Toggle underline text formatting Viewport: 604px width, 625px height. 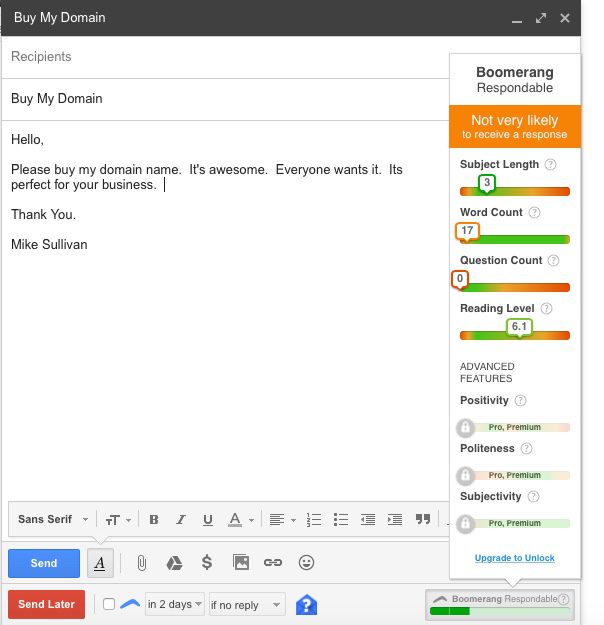point(208,519)
